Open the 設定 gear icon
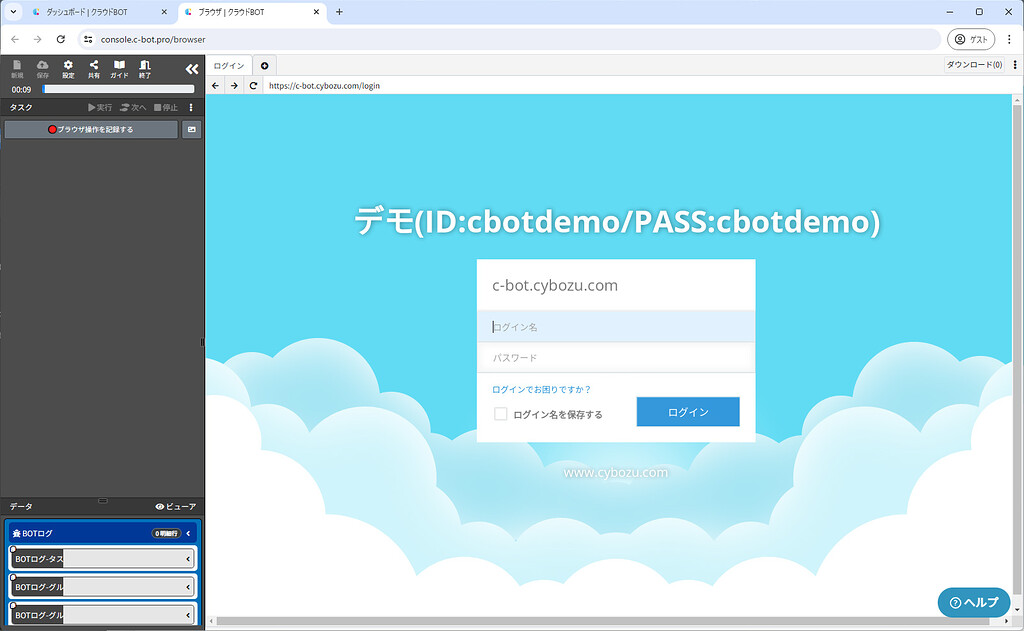1024x631 pixels. [x=68, y=68]
